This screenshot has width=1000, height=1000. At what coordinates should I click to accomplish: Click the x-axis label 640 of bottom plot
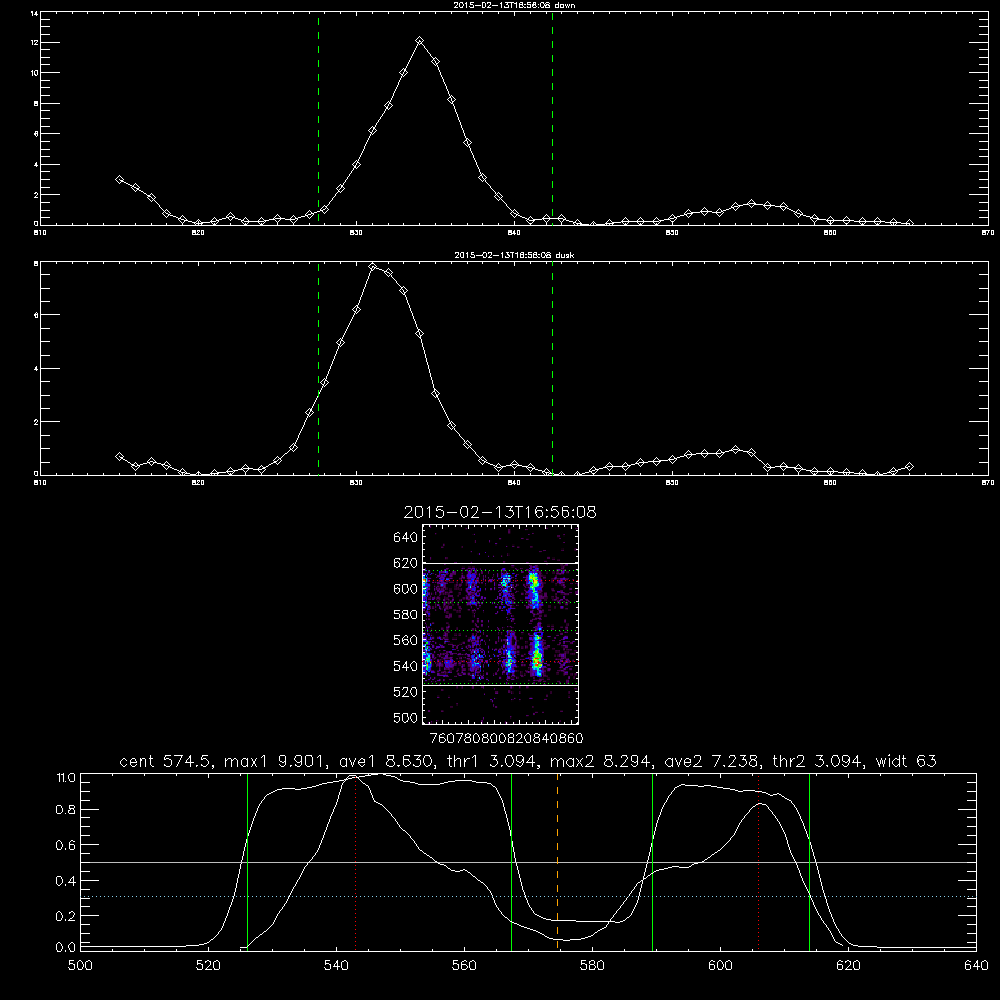pos(976,966)
